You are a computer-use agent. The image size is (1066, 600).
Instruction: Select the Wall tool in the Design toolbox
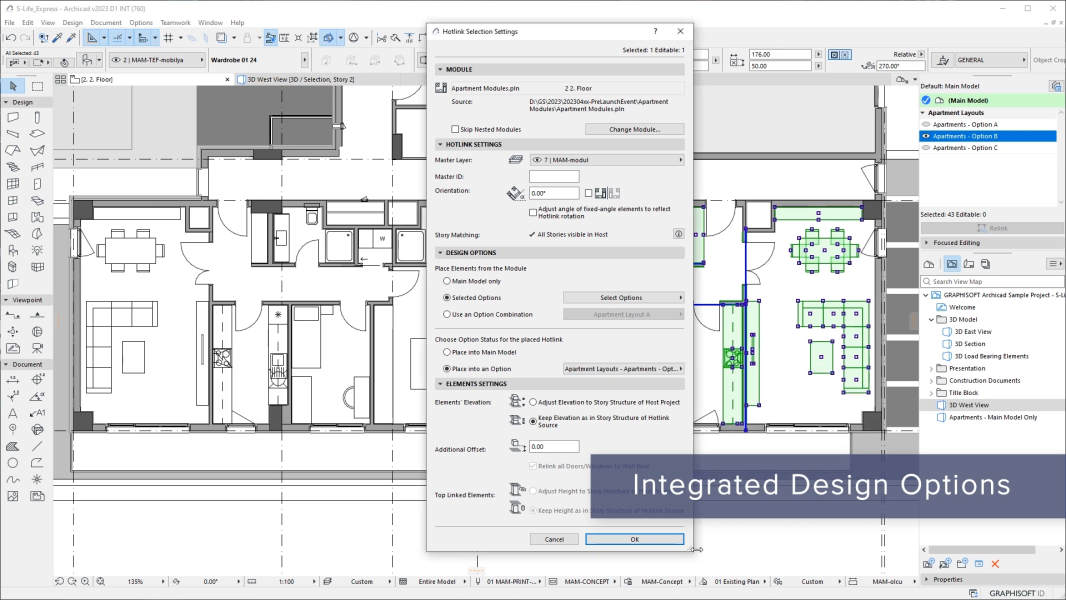pyautogui.click(x=13, y=117)
